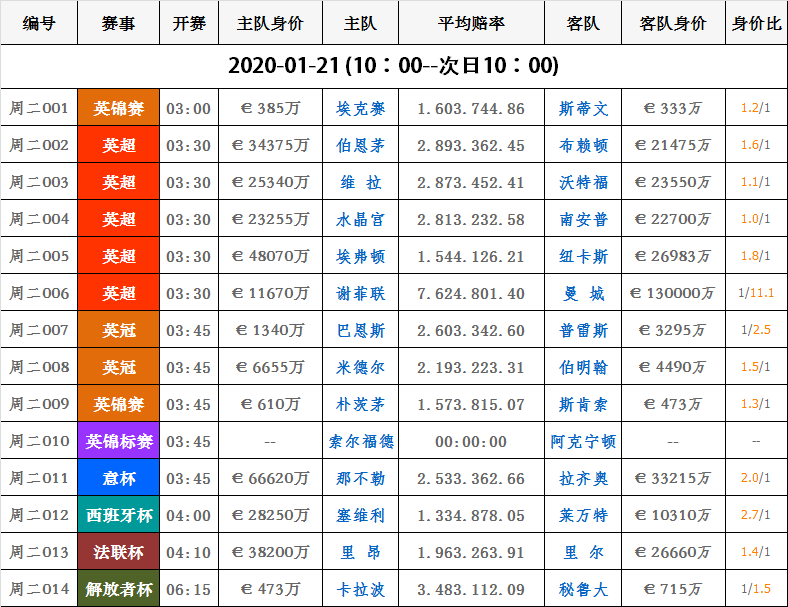Click value ratio 1/11.1
This screenshot has width=788, height=607.
[x=756, y=292]
